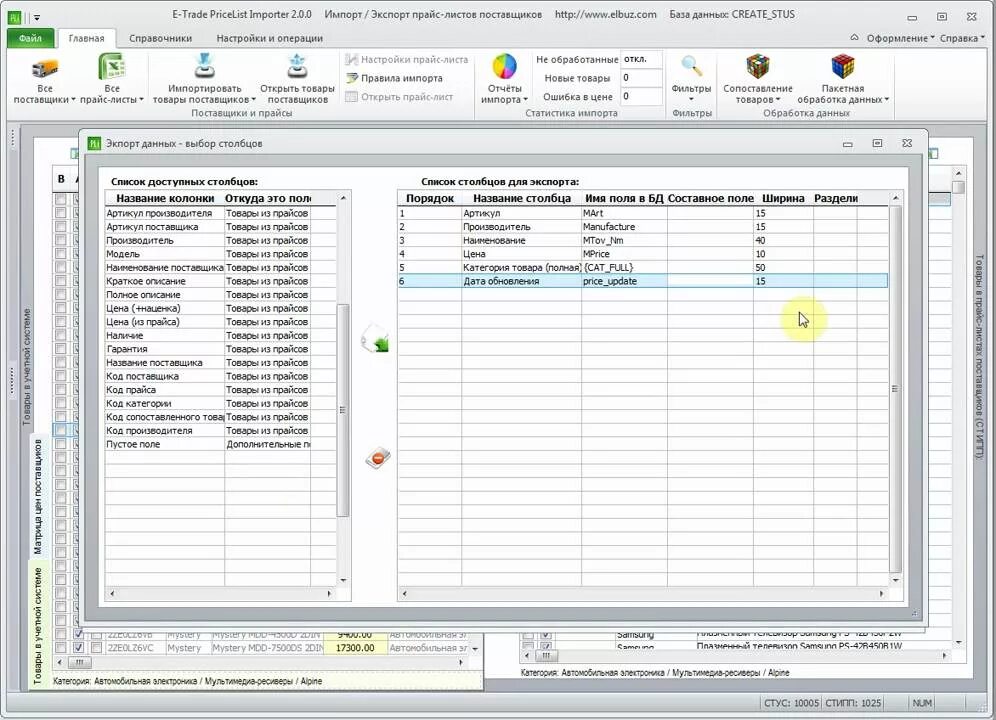
Task: Expand Сопоставление товаров dropdown
Action: 778,100
